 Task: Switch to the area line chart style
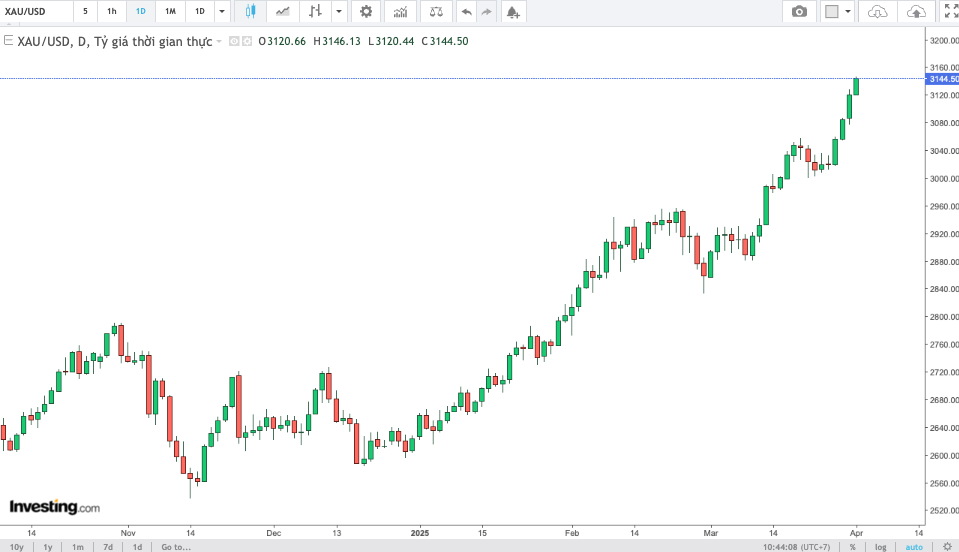[282, 12]
